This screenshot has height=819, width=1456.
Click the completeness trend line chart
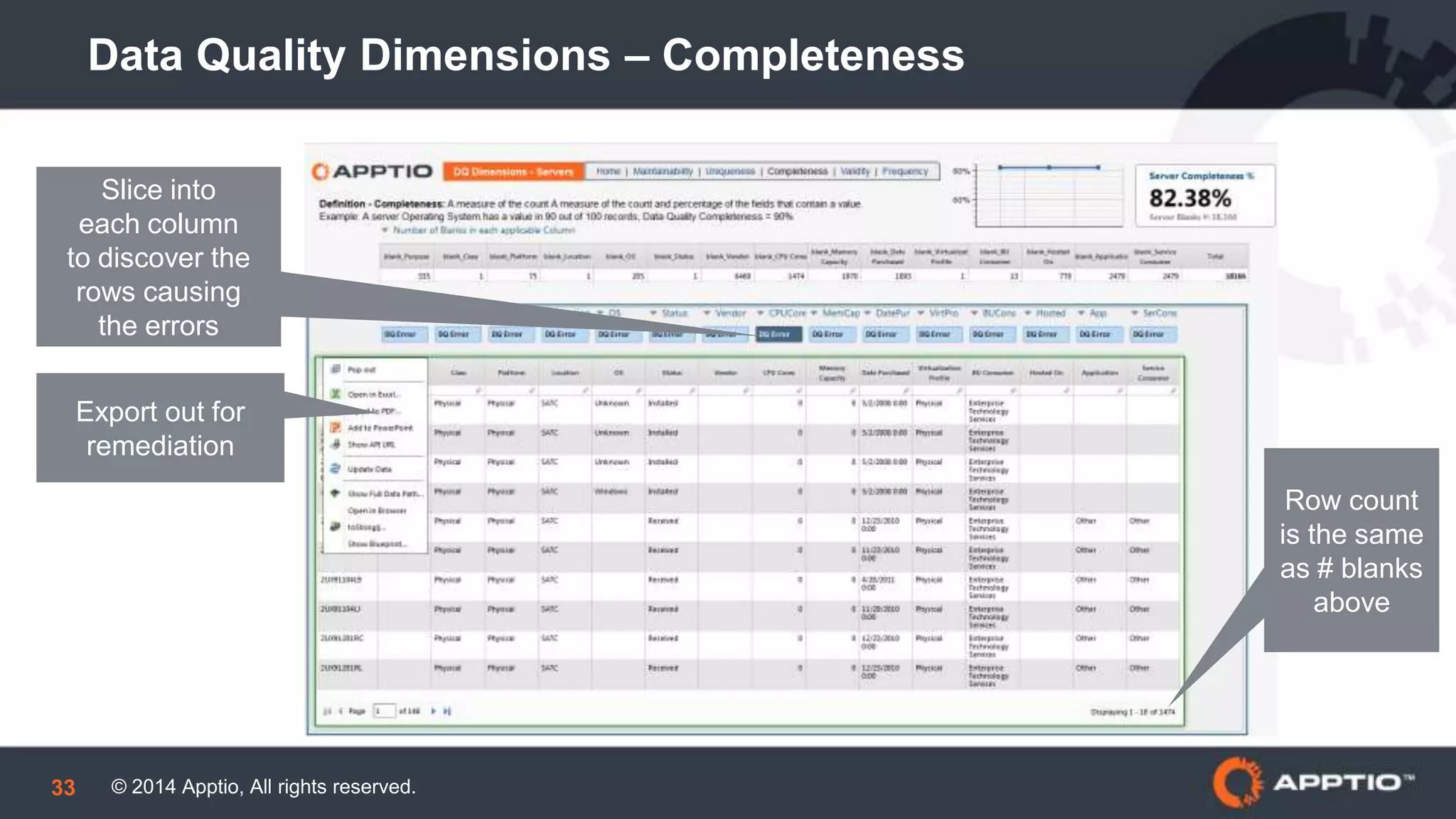click(1049, 195)
